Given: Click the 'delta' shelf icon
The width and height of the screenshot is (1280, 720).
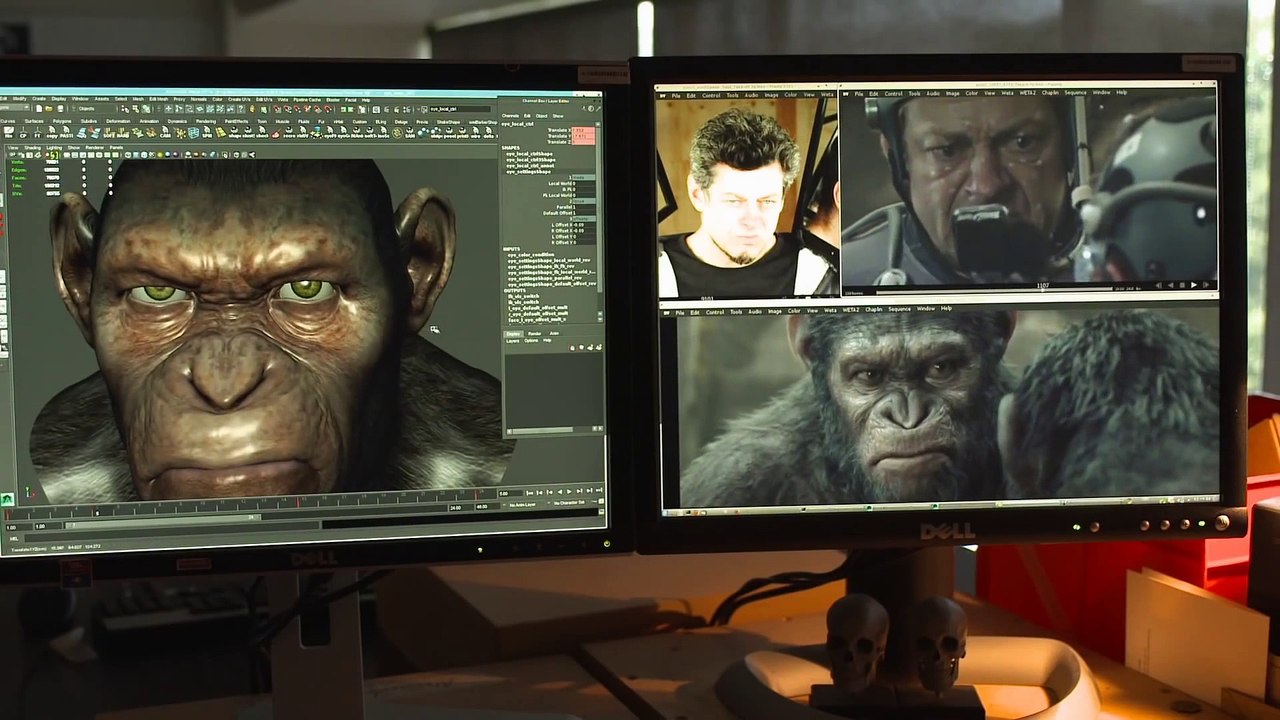Looking at the screenshot, I should (488, 132).
